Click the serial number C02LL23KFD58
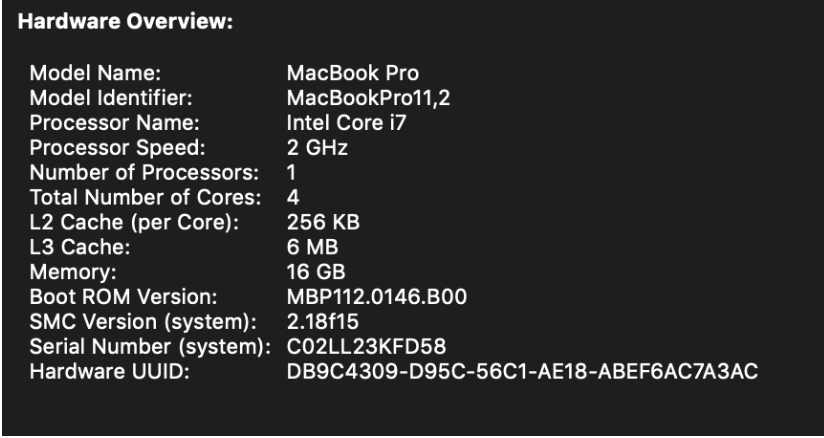824x438 pixels. tap(366, 347)
